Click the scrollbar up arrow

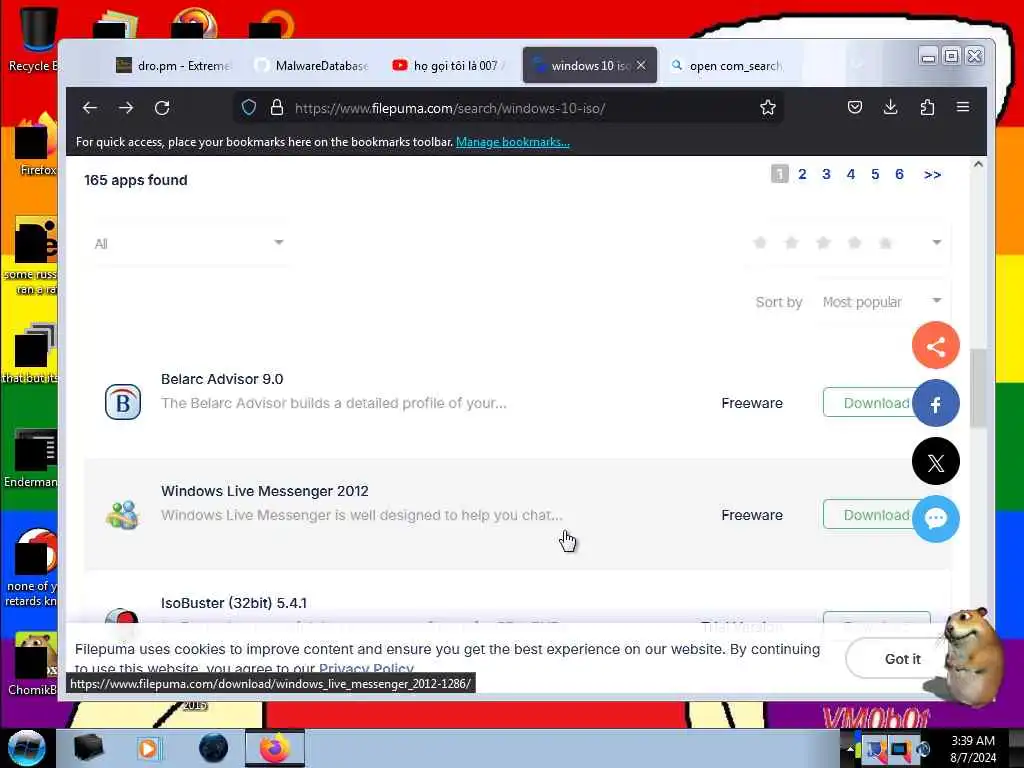click(978, 165)
